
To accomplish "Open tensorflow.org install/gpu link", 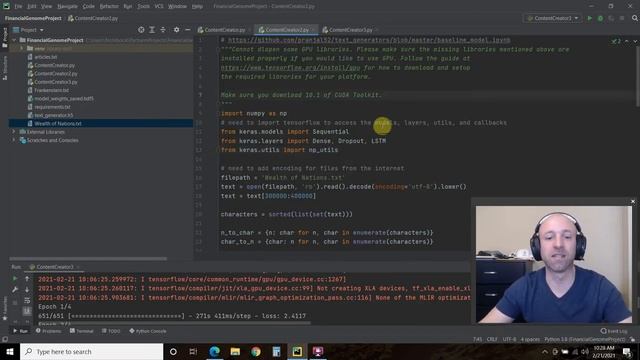I will [291, 67].
